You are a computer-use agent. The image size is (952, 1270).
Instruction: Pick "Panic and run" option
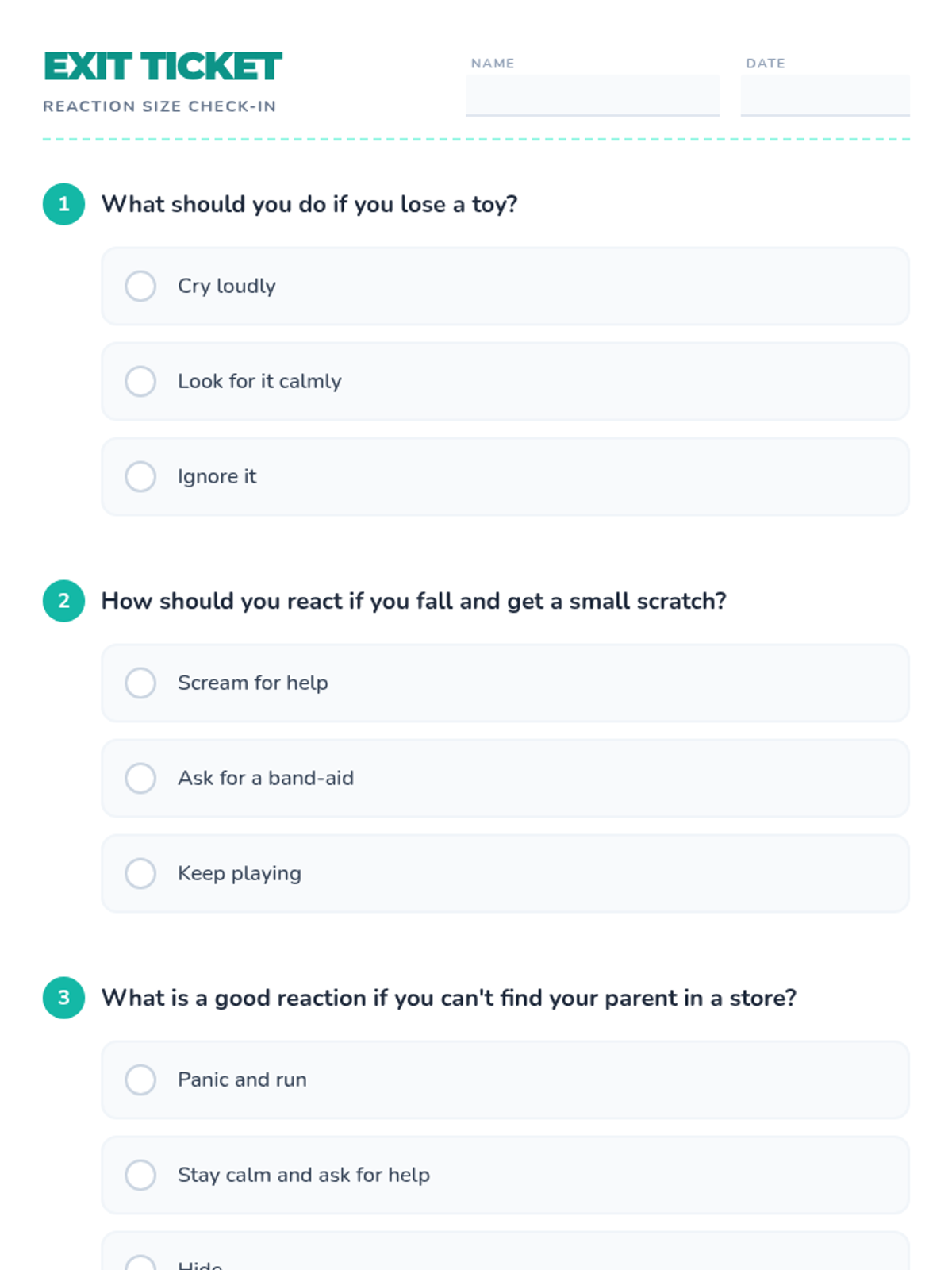(x=140, y=1079)
